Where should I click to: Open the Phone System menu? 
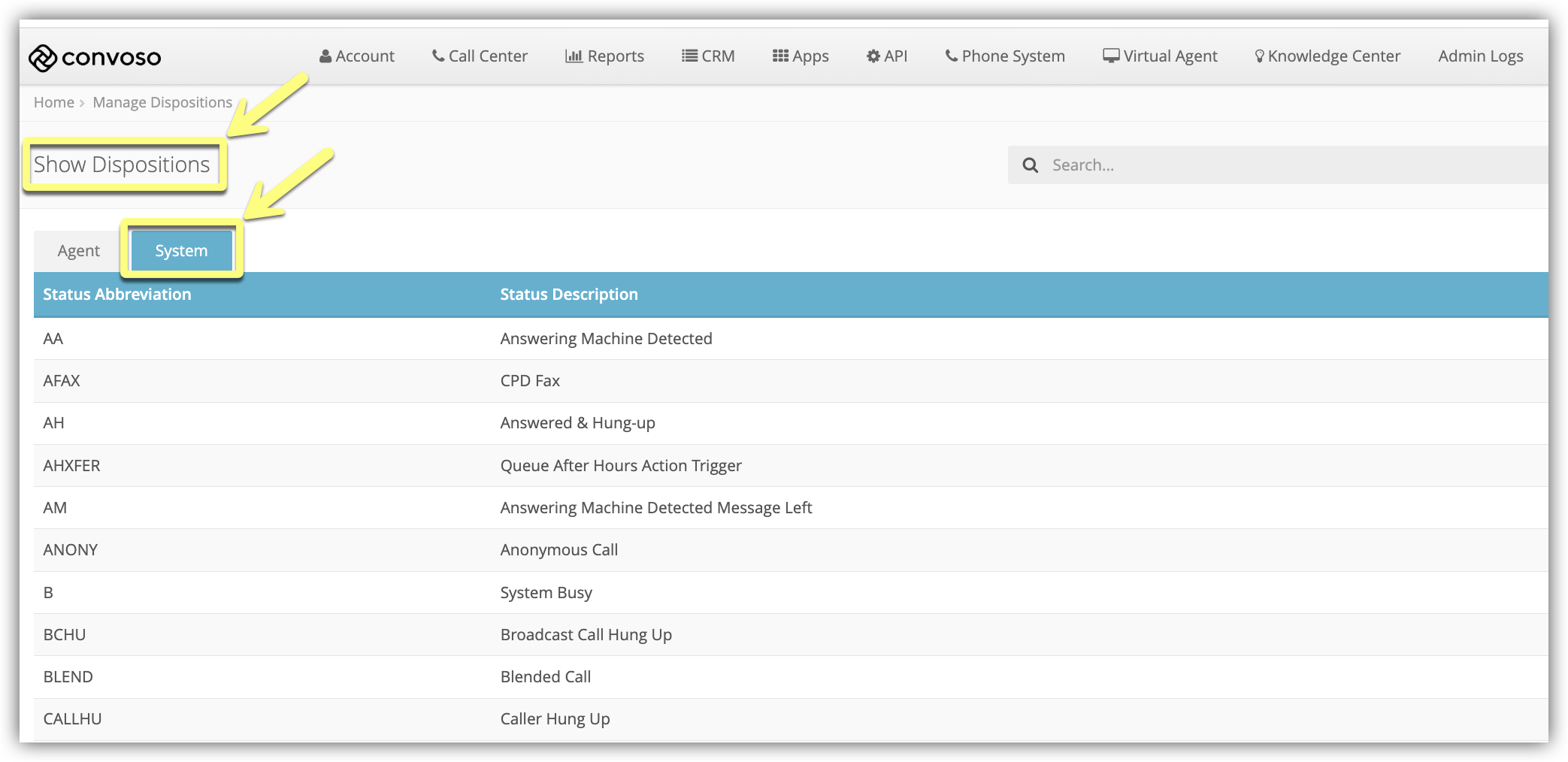pos(1005,56)
